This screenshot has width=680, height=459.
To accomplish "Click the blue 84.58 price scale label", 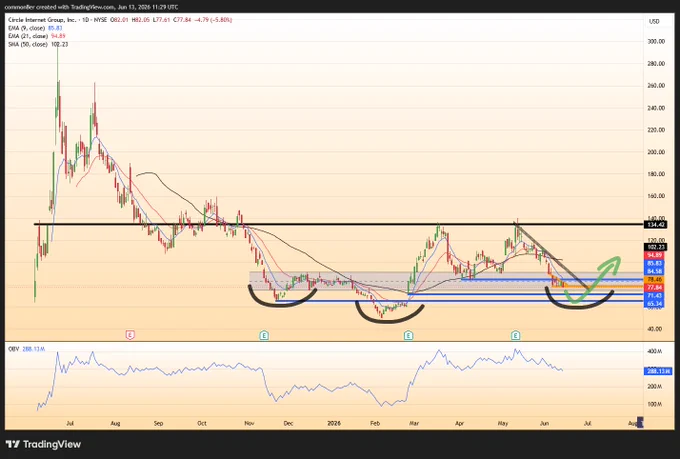I will click(x=654, y=272).
